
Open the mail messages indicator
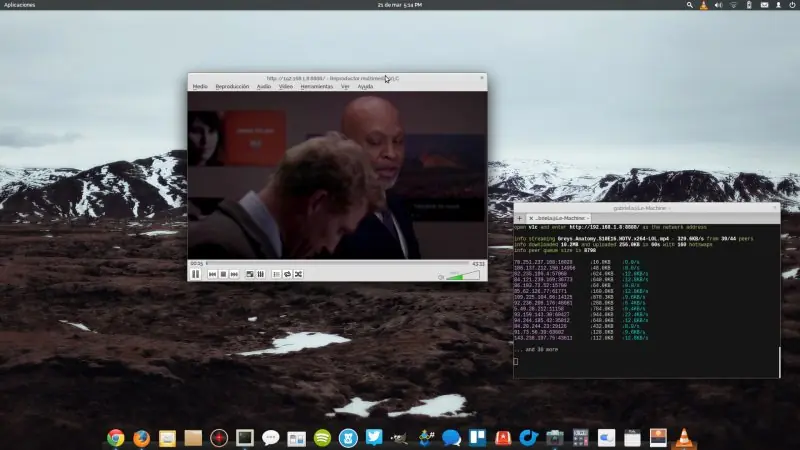[764, 5]
